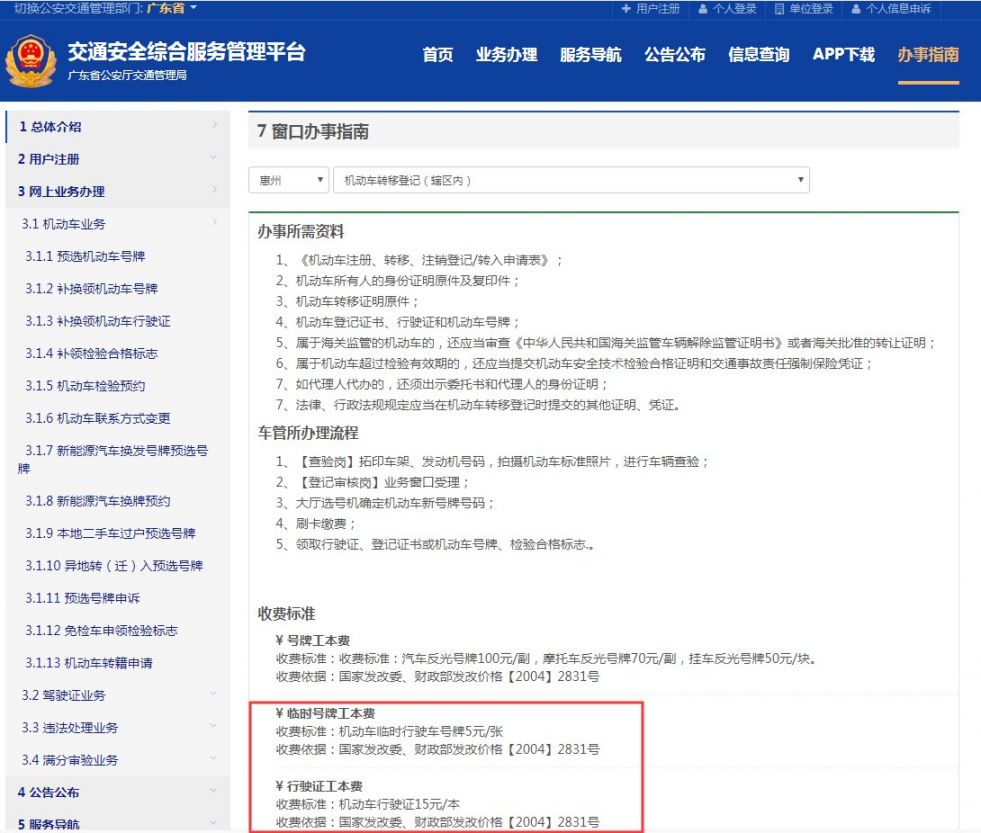Click the 用户注册 plus icon link
Image resolution: width=981 pixels, height=833 pixels.
point(651,9)
